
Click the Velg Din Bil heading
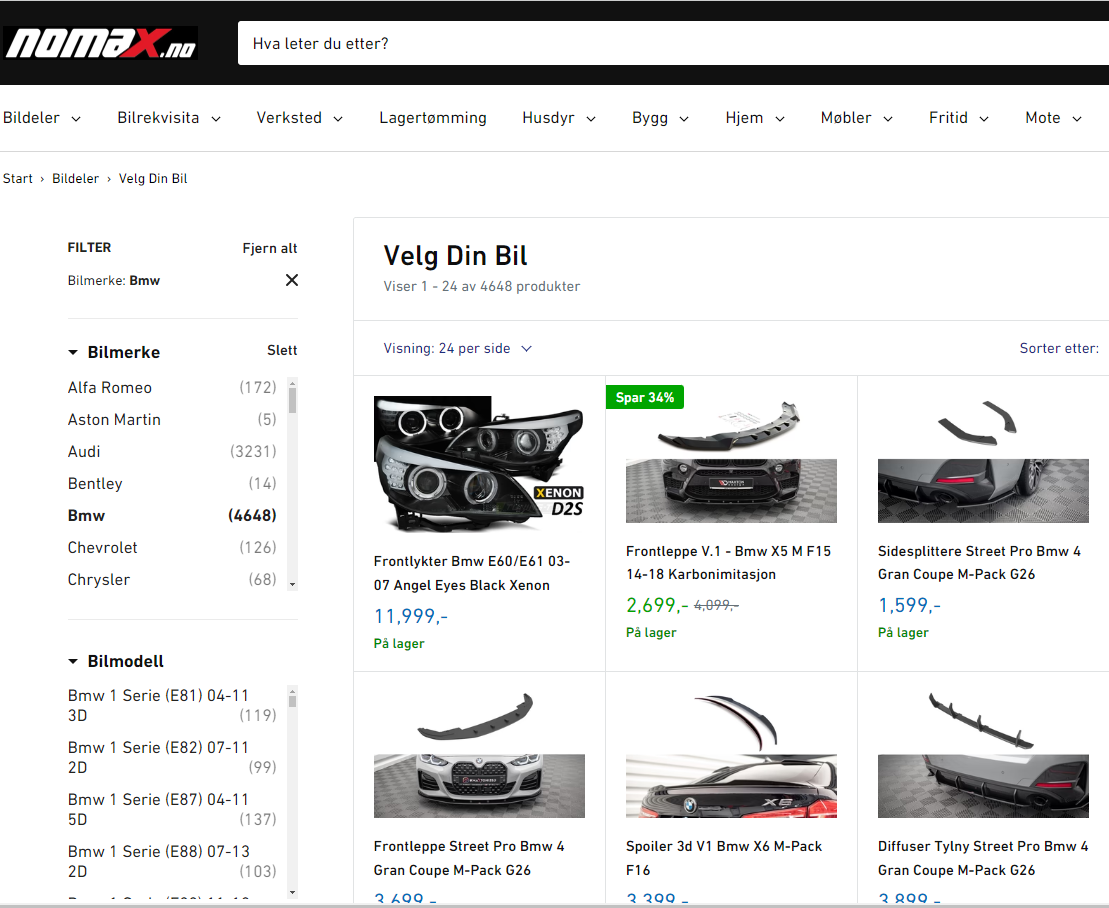pos(455,255)
